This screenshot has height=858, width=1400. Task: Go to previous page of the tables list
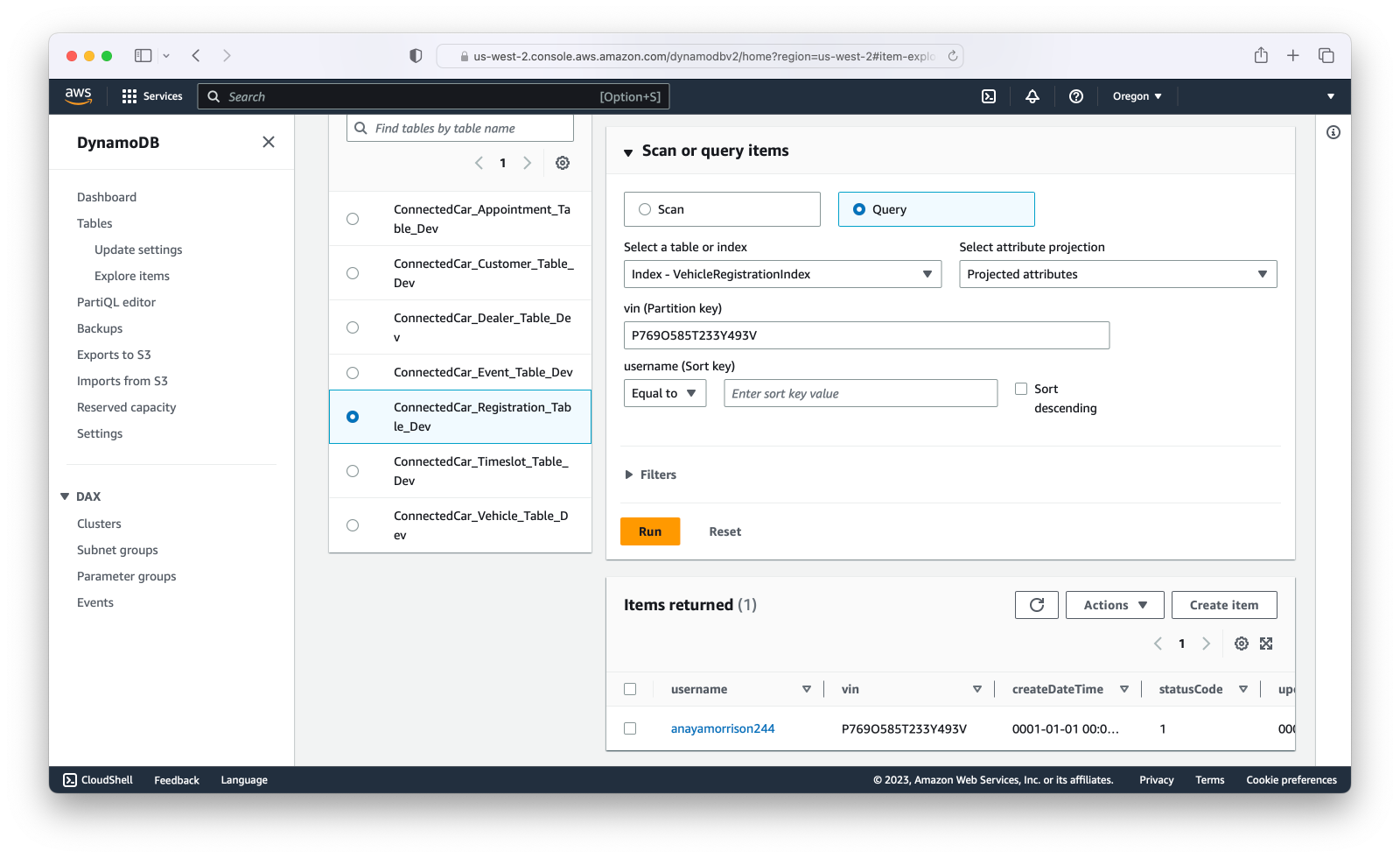(x=479, y=163)
